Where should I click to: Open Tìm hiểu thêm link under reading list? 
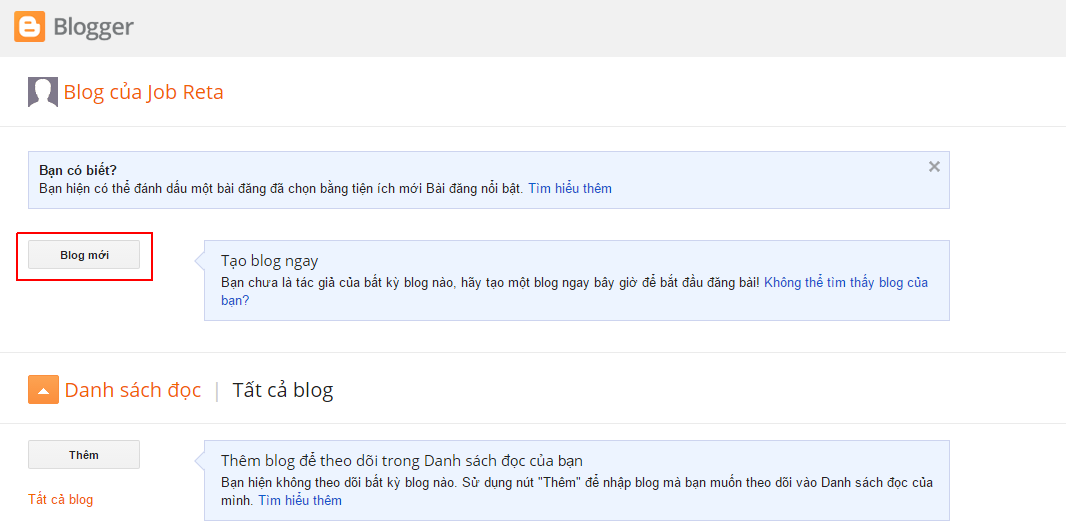(x=300, y=501)
